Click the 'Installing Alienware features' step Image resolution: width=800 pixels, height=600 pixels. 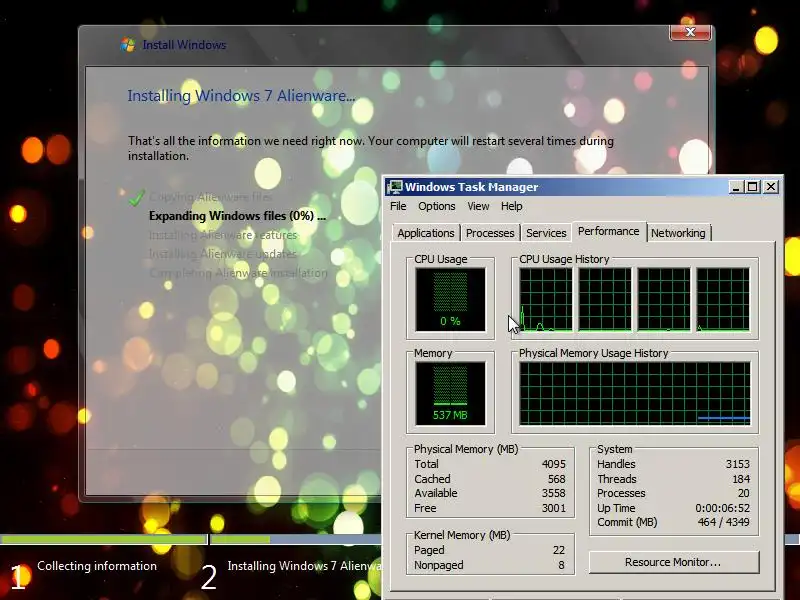pos(223,235)
